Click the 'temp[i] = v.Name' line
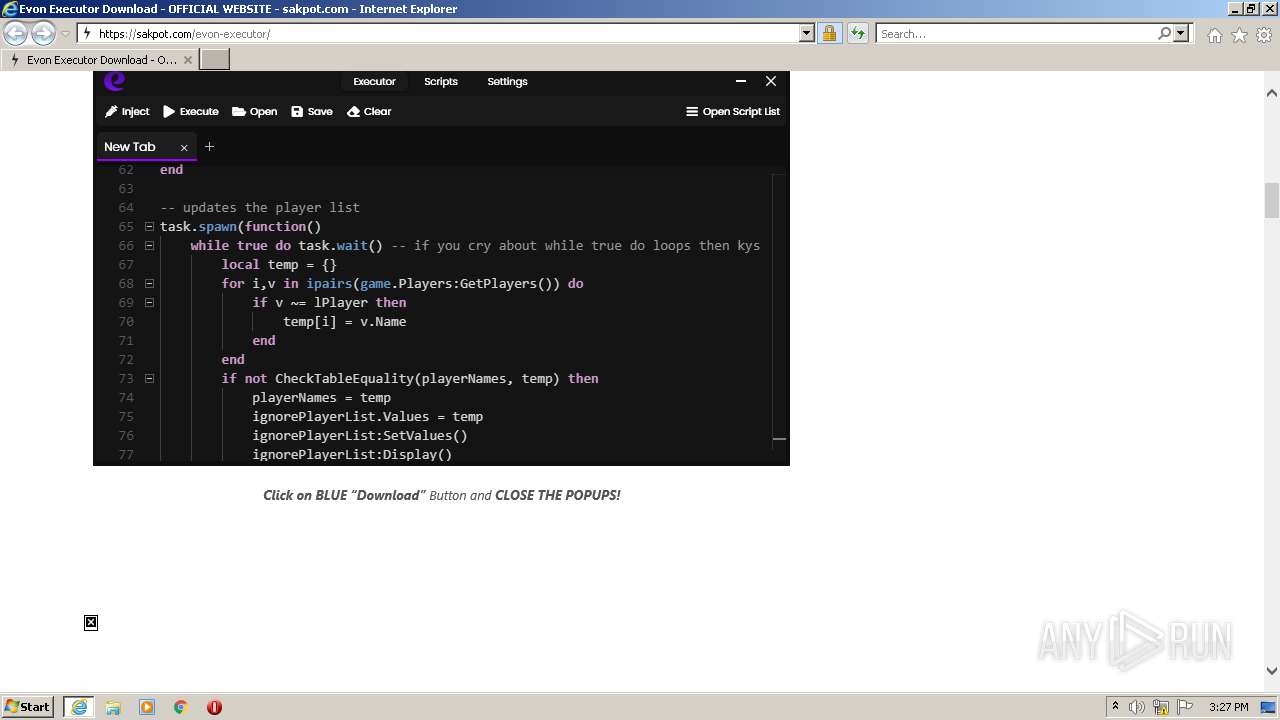The width and height of the screenshot is (1280, 720). click(x=344, y=321)
